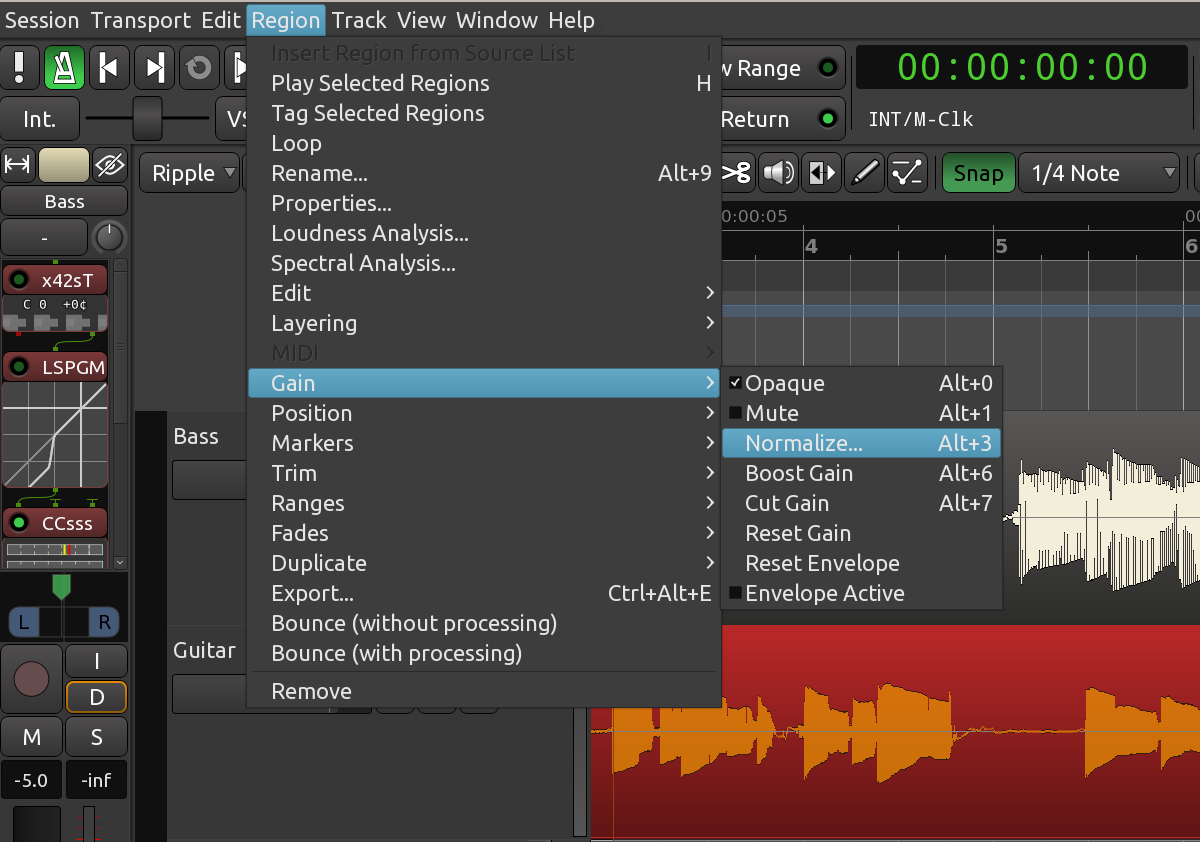The width and height of the screenshot is (1200, 842).
Task: Adjust the shuttle speed slider handle
Action: [x=148, y=119]
